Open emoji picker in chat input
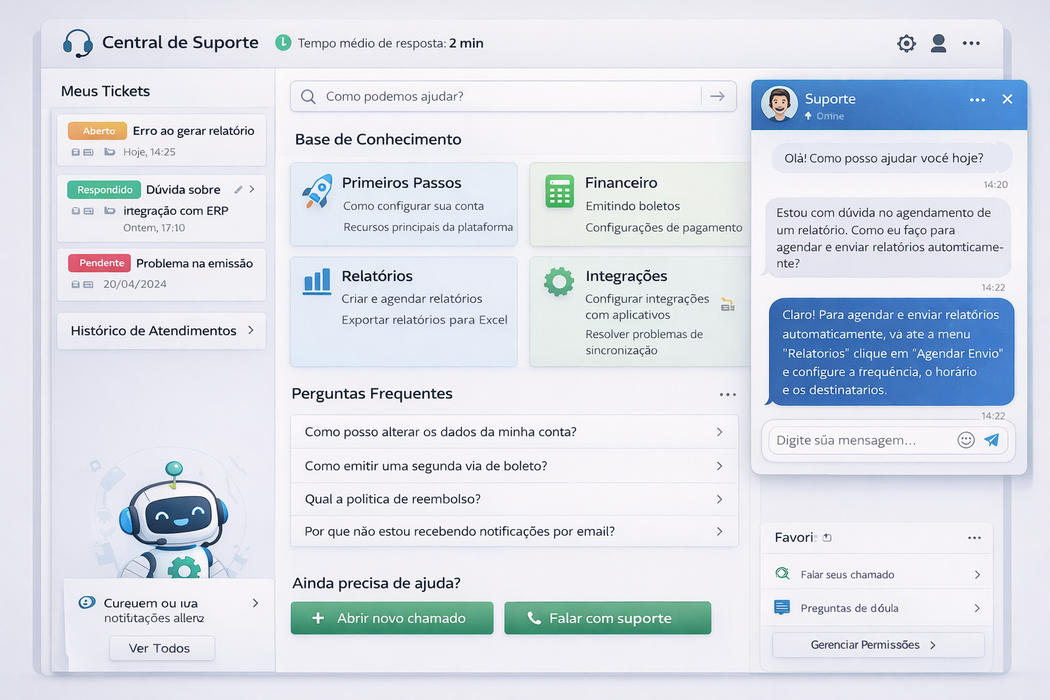 (x=966, y=440)
